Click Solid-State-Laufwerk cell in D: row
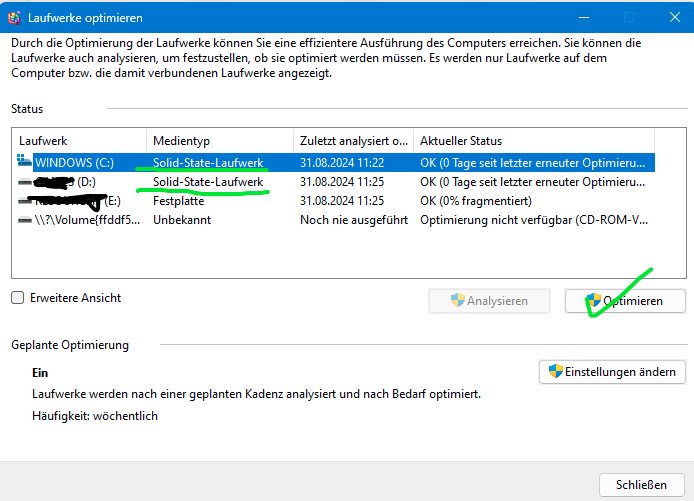This screenshot has width=694, height=501. 208,182
